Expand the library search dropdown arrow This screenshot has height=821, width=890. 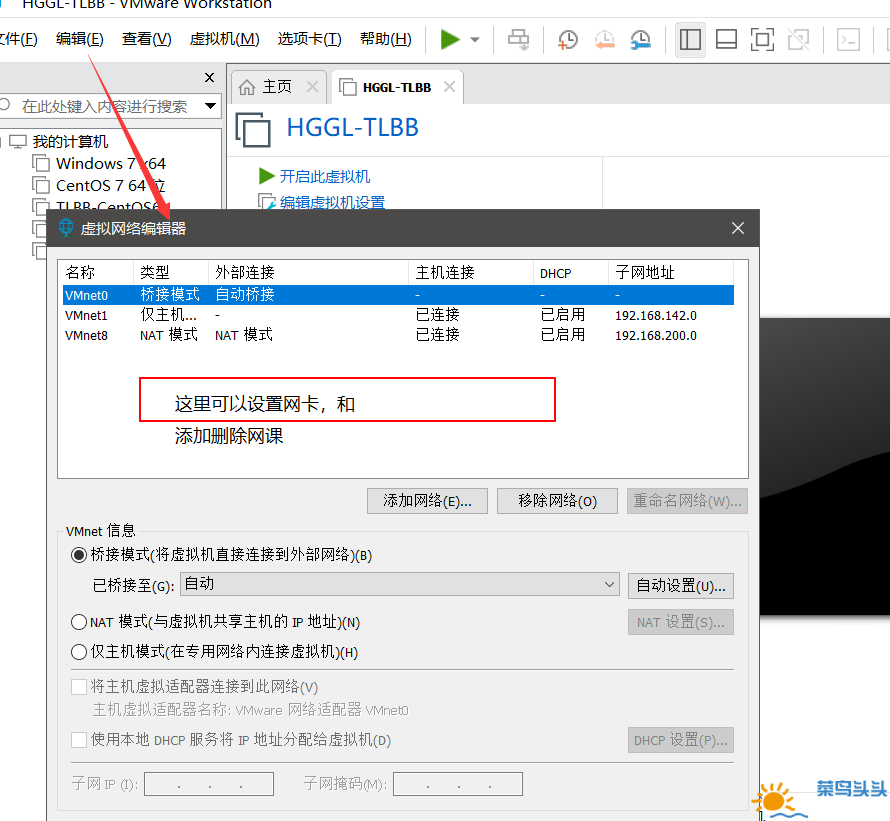tap(211, 106)
